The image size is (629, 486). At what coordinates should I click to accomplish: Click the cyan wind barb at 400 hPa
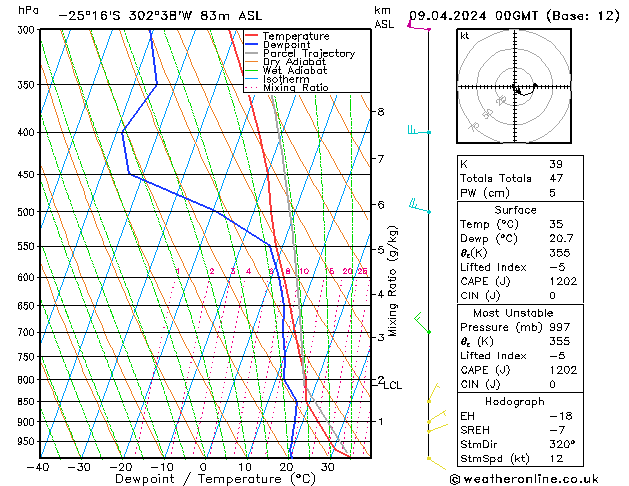(x=419, y=130)
